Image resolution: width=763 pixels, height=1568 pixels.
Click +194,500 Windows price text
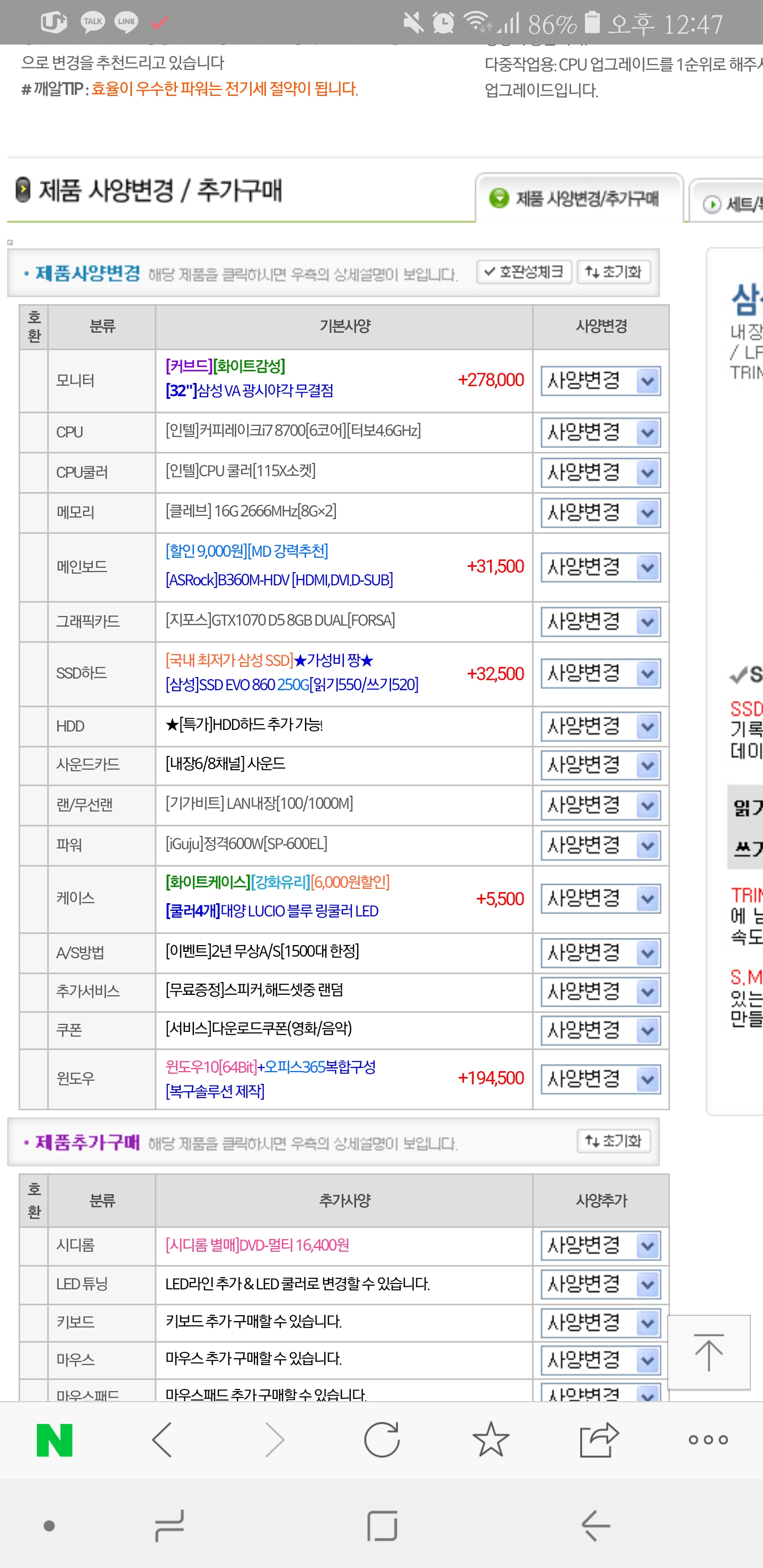pyautogui.click(x=491, y=1078)
